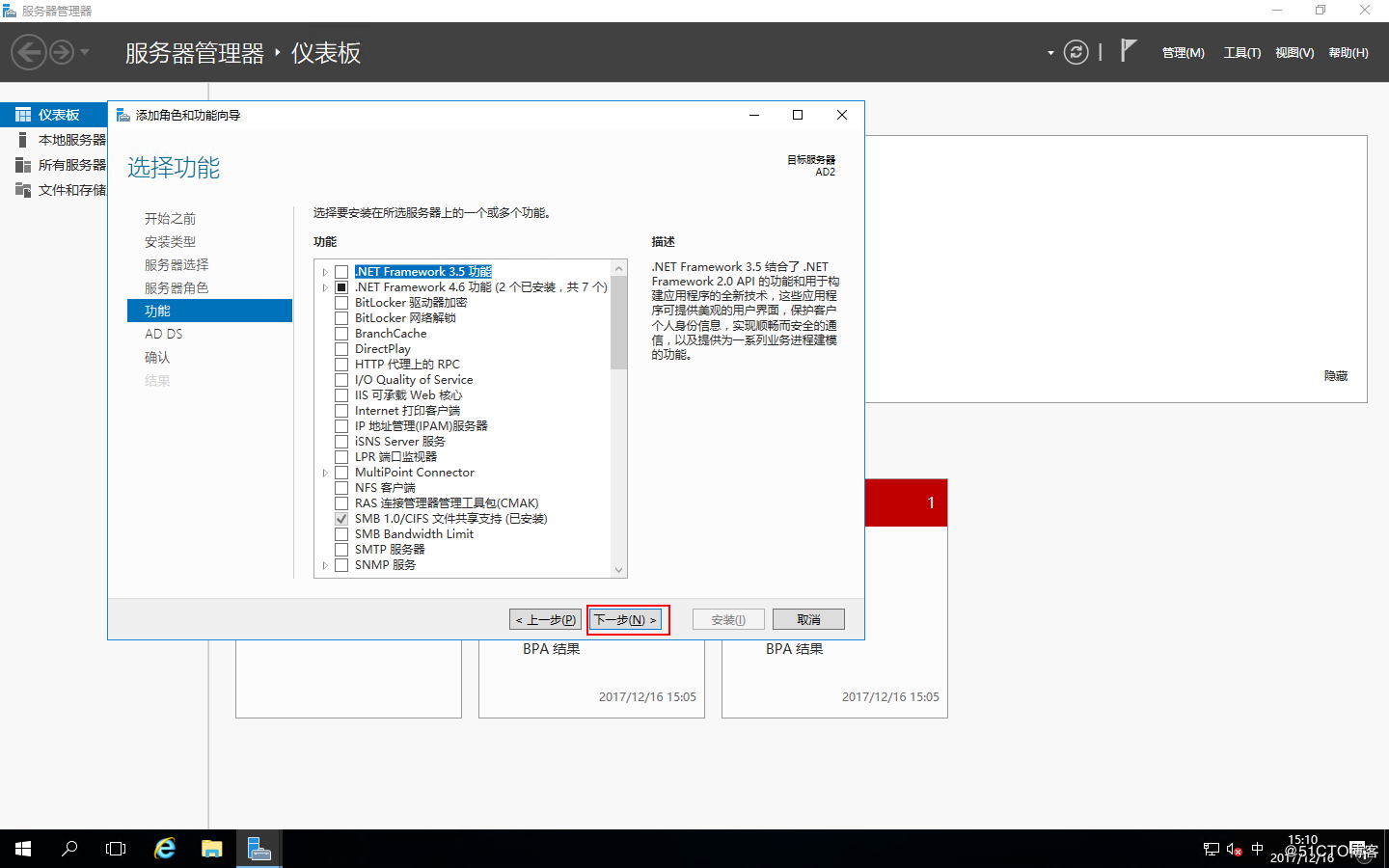Open navigation history dropdown arrow

85,52
